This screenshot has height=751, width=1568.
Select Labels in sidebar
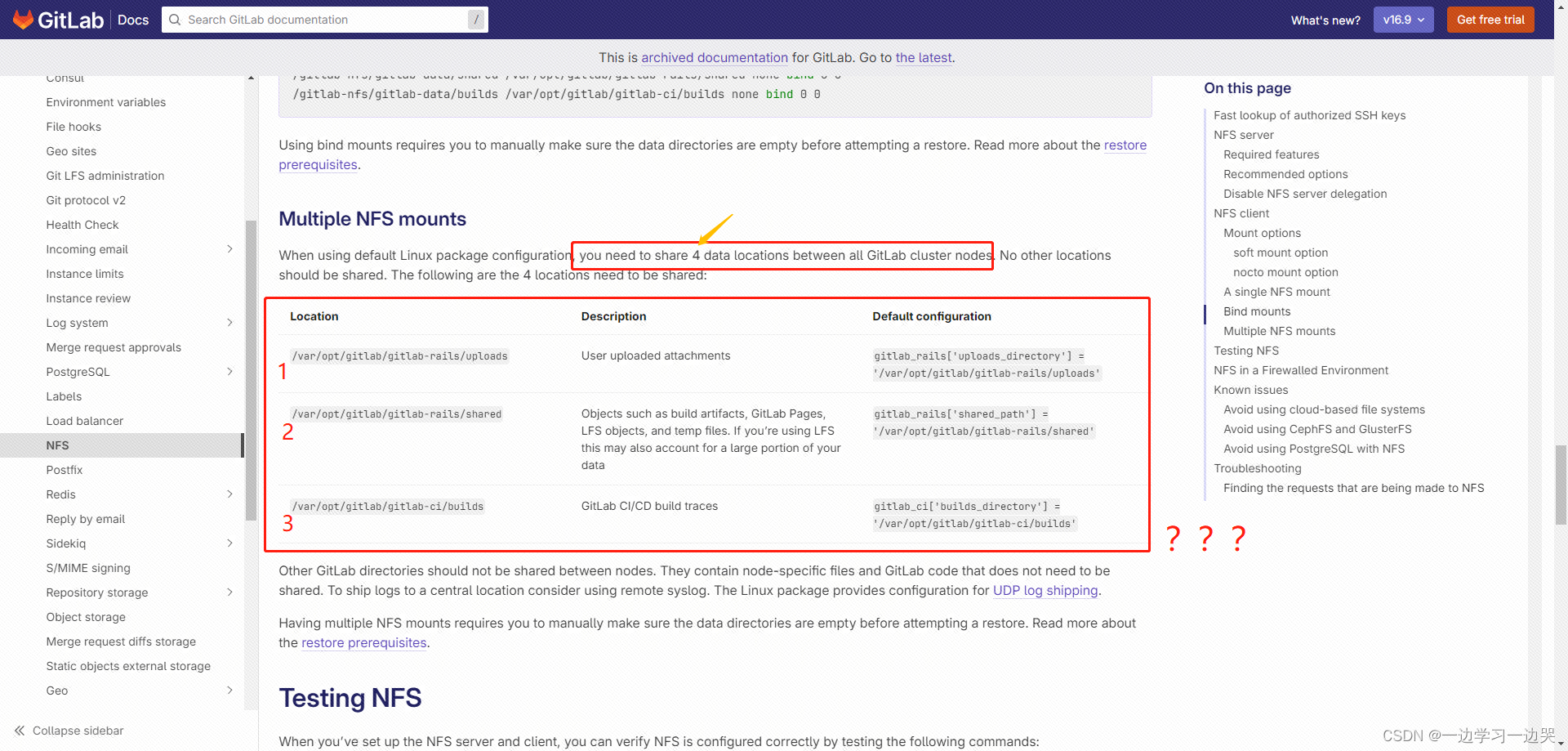point(64,396)
